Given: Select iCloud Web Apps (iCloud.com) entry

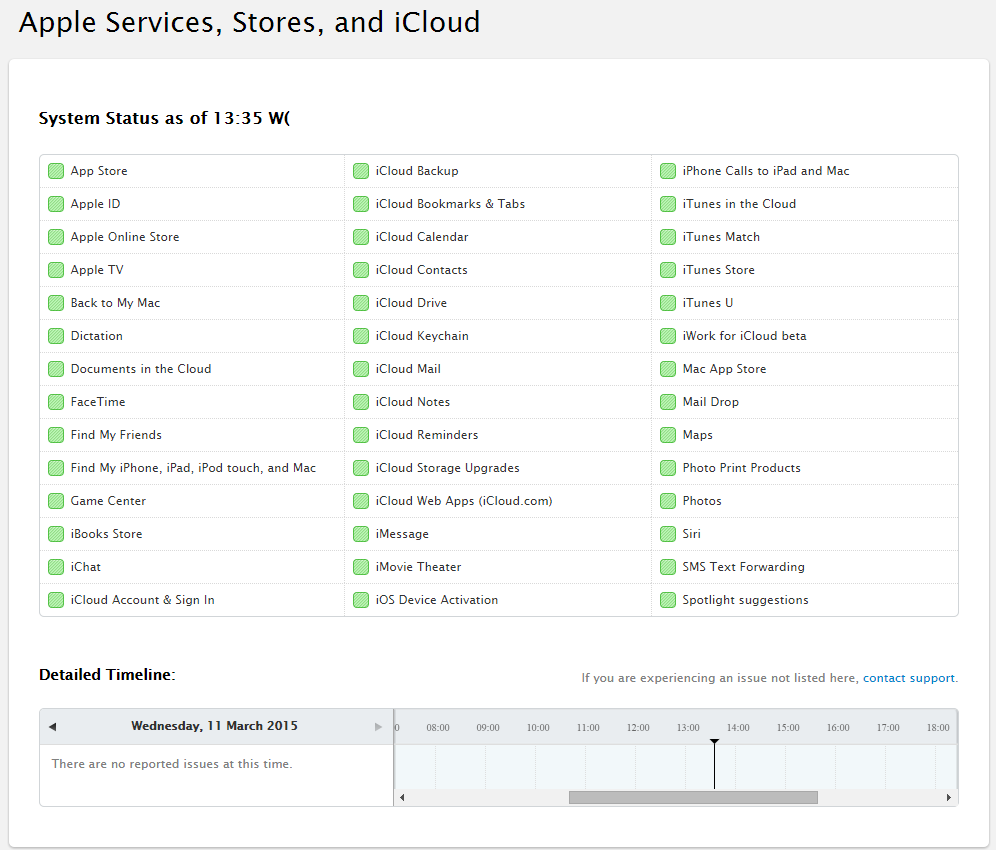Looking at the screenshot, I should point(498,501).
